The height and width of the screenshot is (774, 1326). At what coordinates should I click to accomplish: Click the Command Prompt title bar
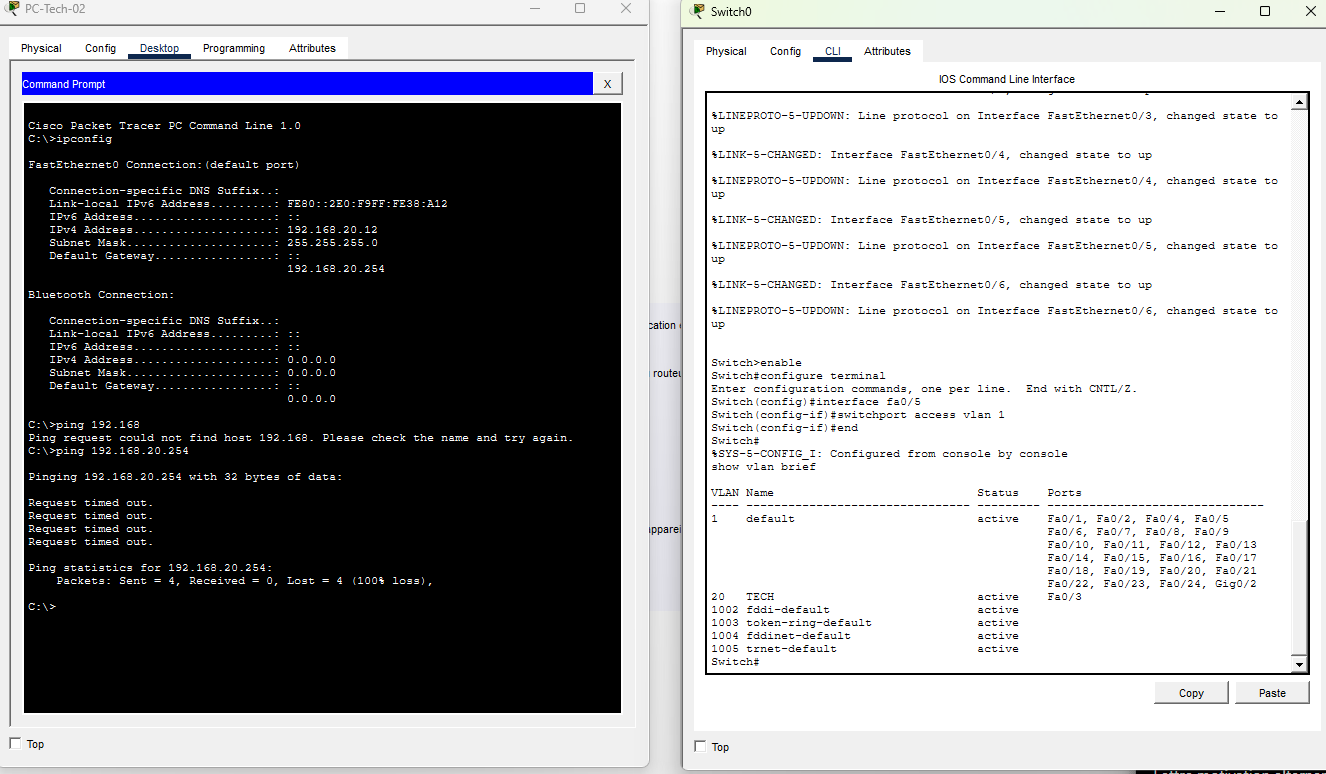point(307,84)
